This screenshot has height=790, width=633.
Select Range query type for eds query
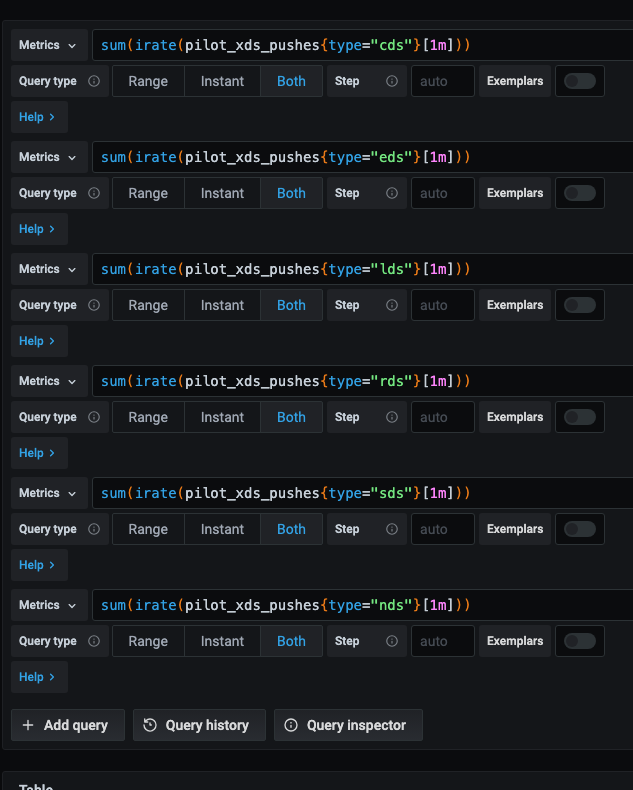pos(148,193)
